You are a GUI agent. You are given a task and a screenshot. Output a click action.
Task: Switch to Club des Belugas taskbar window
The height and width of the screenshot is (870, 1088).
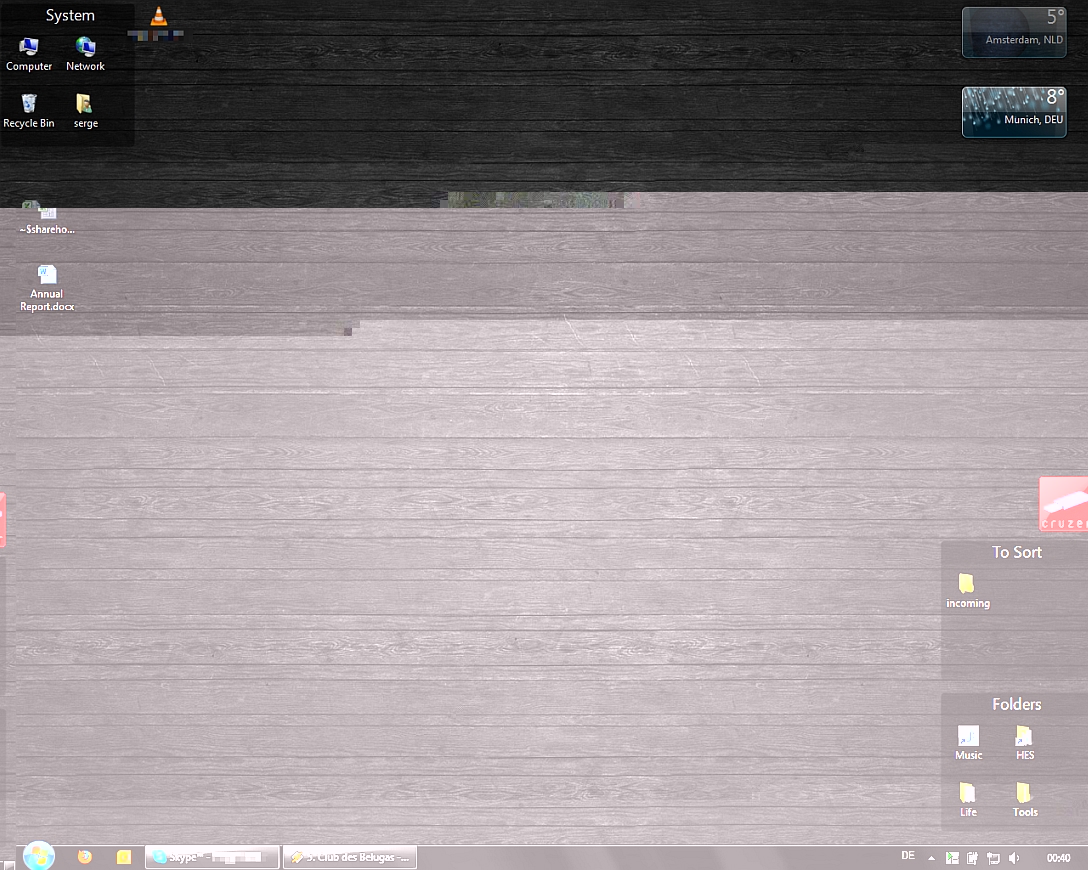point(349,857)
